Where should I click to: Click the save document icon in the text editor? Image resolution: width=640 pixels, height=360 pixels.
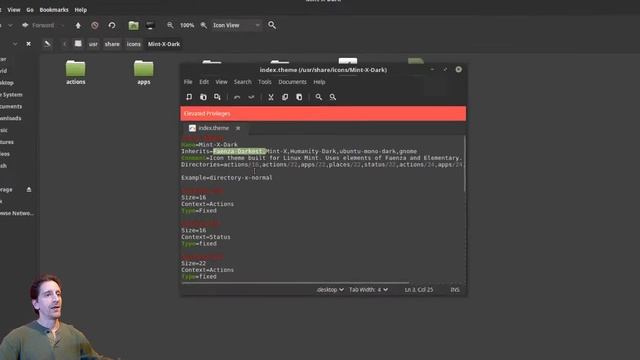click(217, 97)
